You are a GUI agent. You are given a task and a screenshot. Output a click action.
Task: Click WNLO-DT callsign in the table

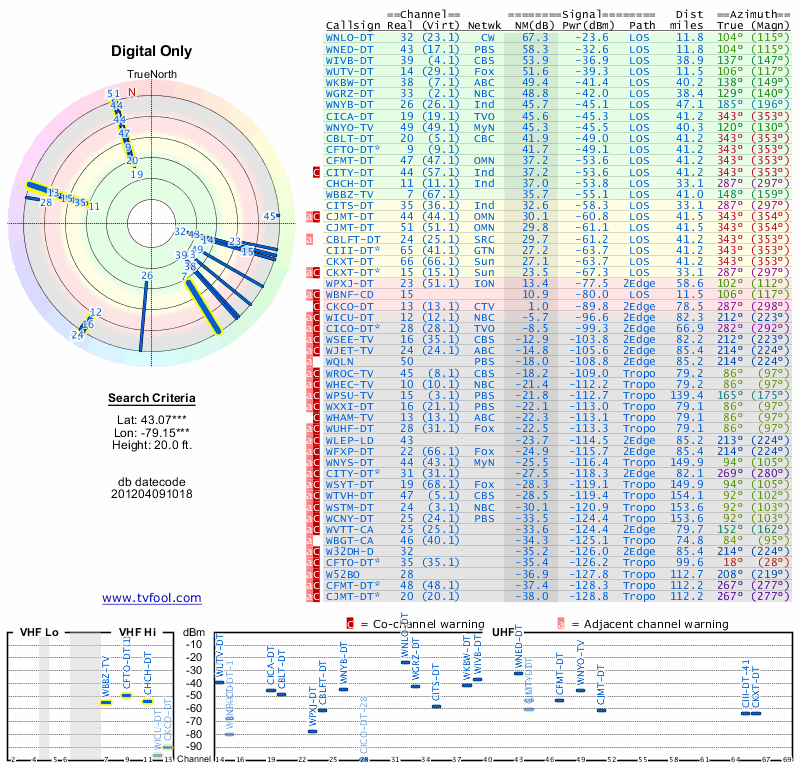[349, 38]
